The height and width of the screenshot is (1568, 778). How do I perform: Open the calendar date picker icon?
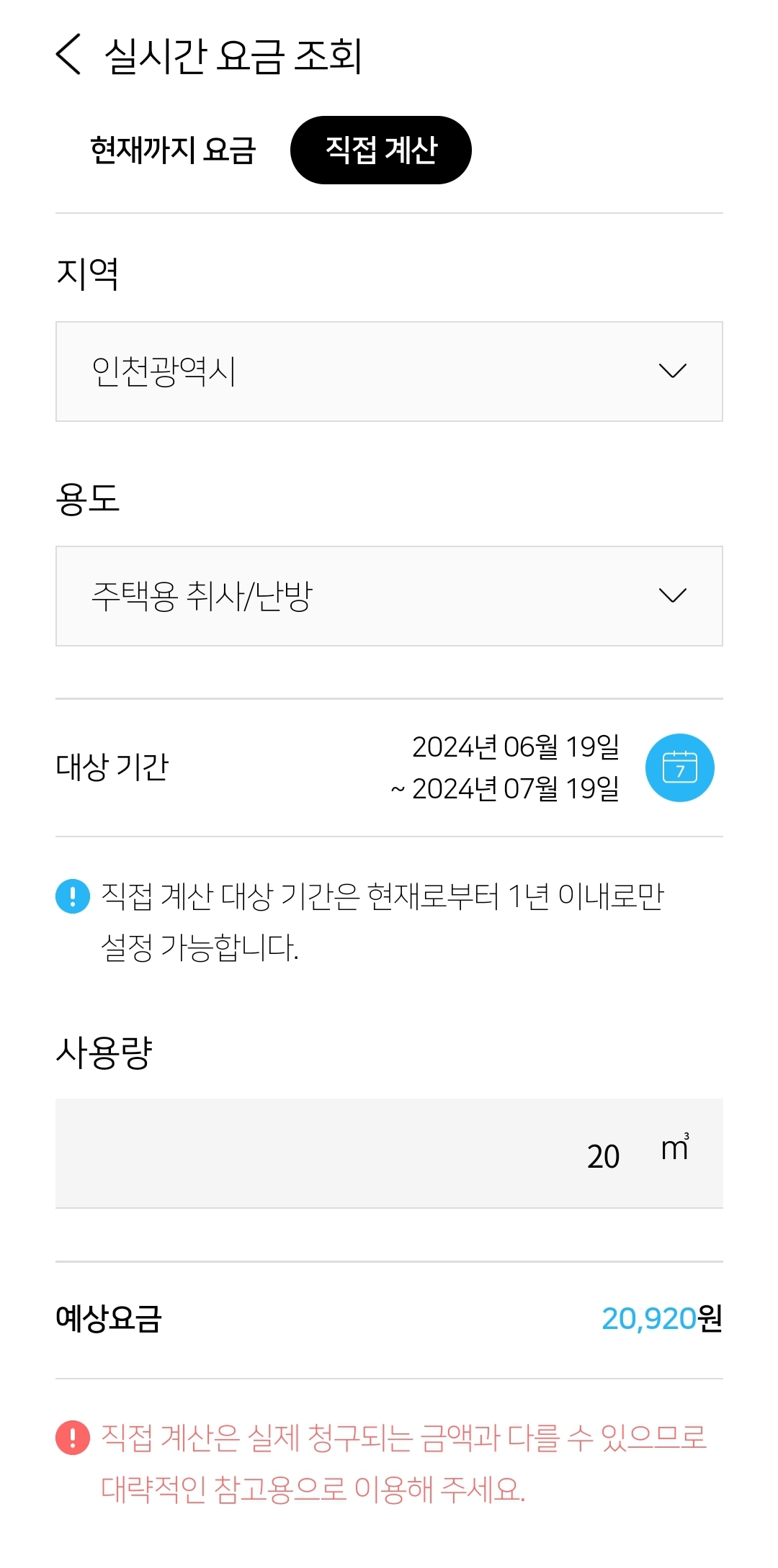click(679, 767)
